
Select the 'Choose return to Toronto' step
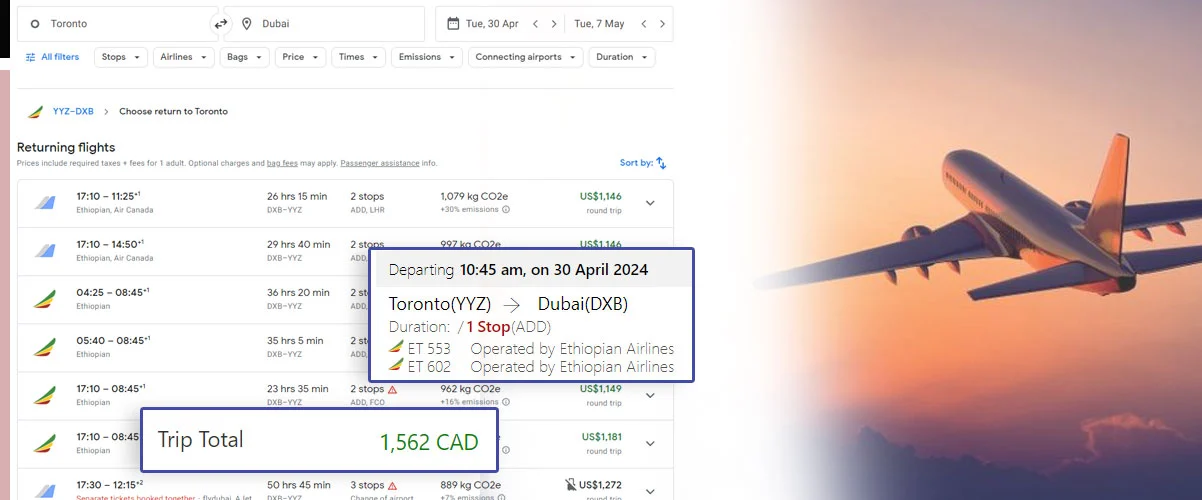173,111
